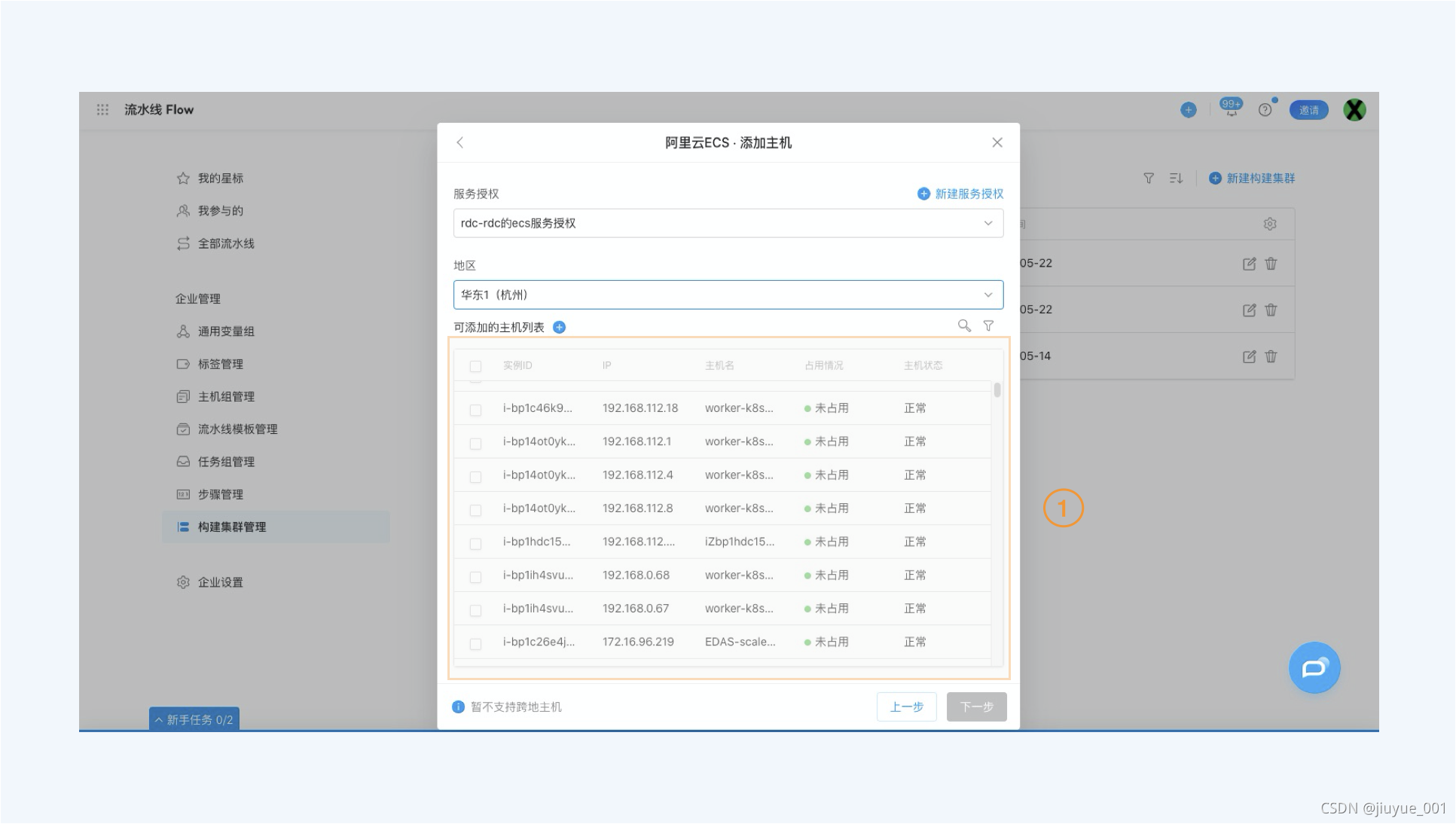Click the 实例ID column header
The height and width of the screenshot is (824, 1456).
517,365
